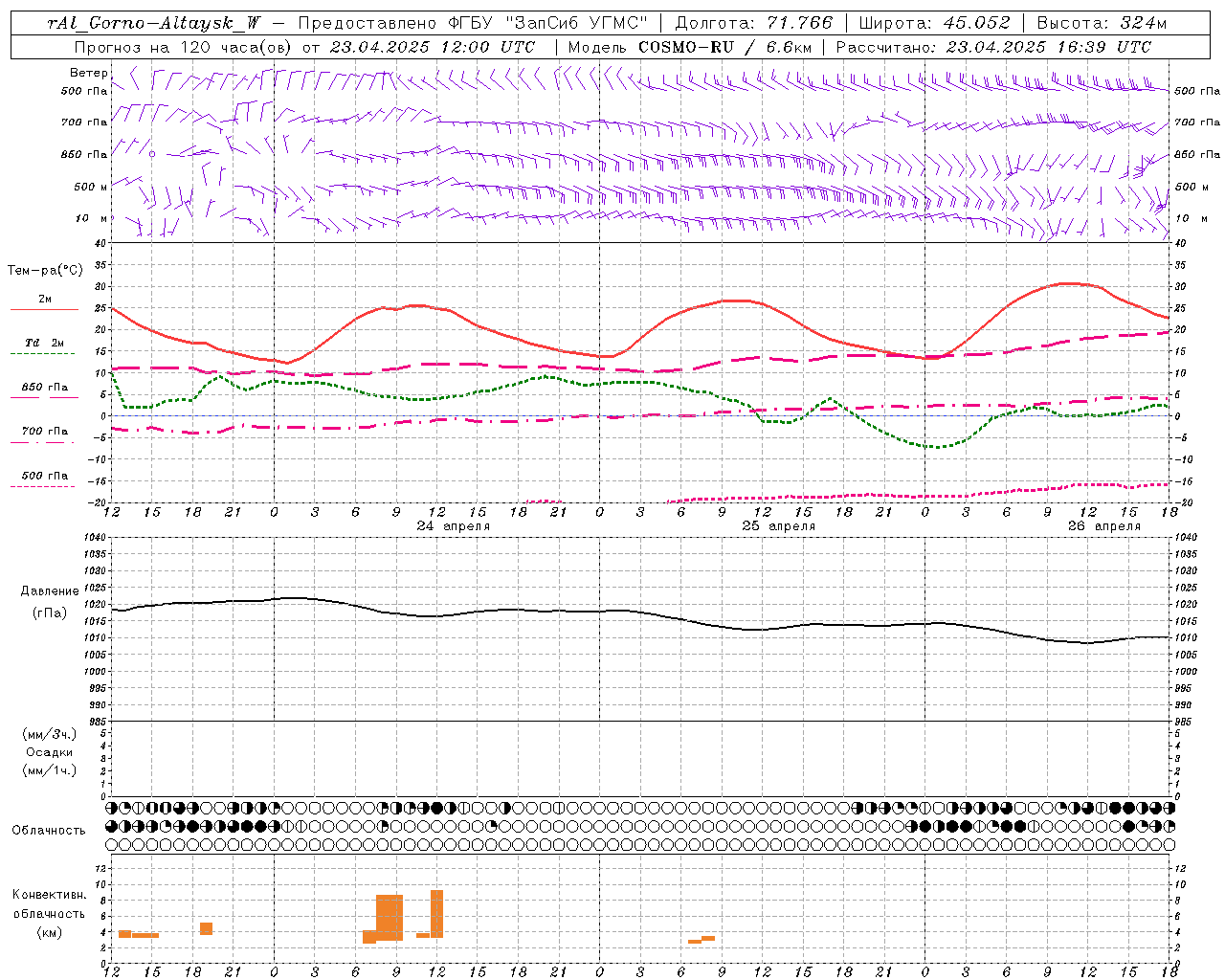Click the 2м red line legend entry
Viewport: 1225px width, 980px height.
click(44, 302)
